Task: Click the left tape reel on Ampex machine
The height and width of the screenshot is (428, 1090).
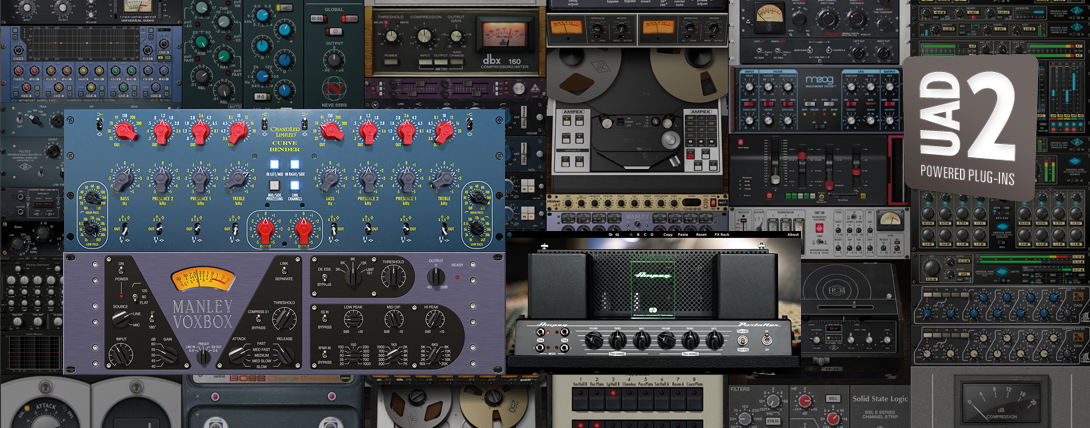Action: click(585, 75)
